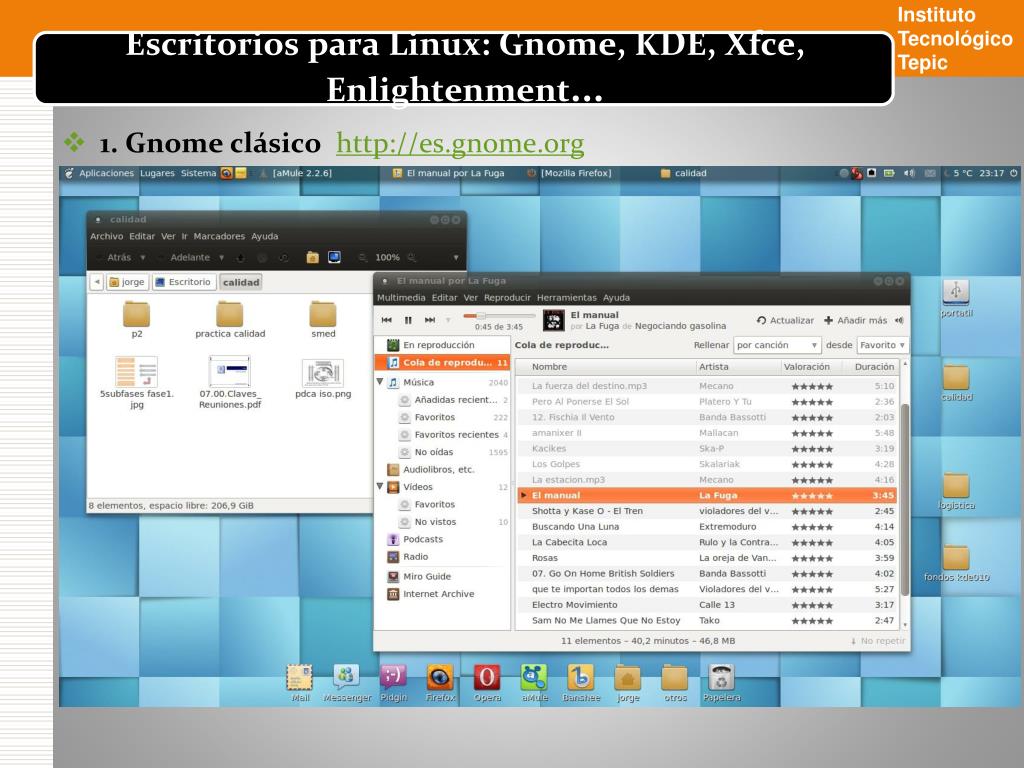Viewport: 1024px width, 768px height.
Task: Click the Añadir más button
Action: coord(856,321)
